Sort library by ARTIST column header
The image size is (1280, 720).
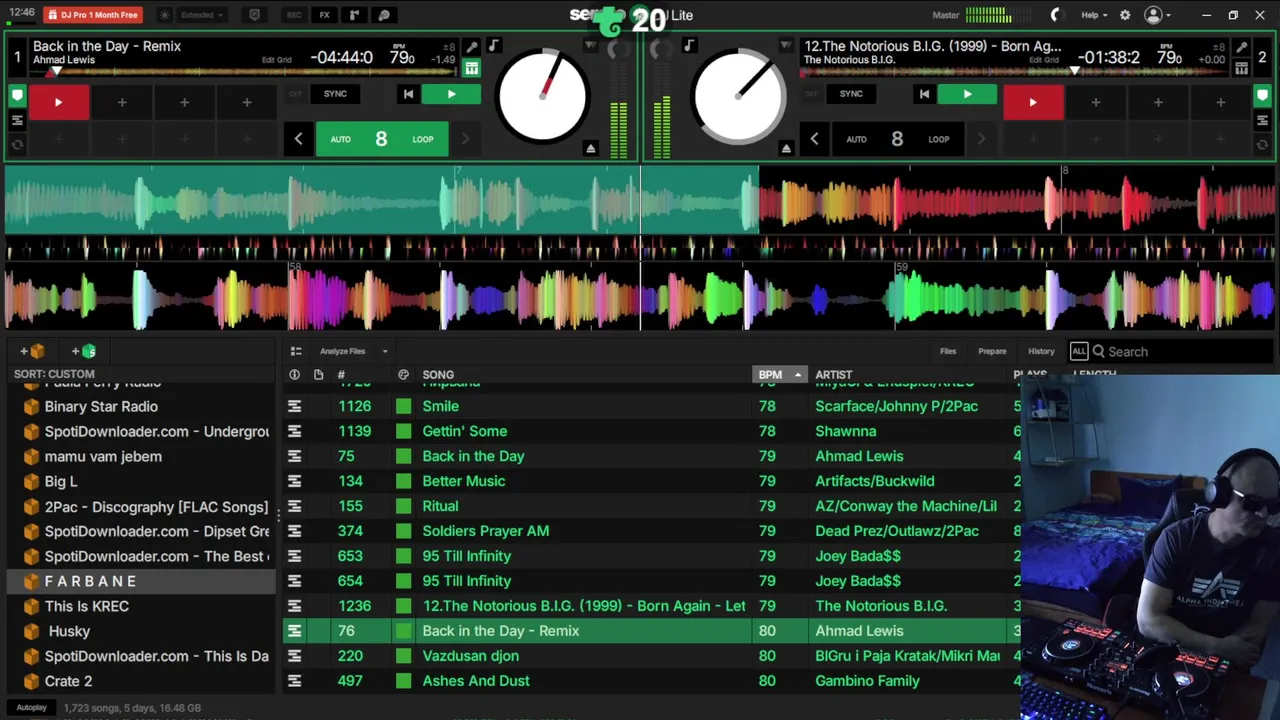tap(834, 375)
